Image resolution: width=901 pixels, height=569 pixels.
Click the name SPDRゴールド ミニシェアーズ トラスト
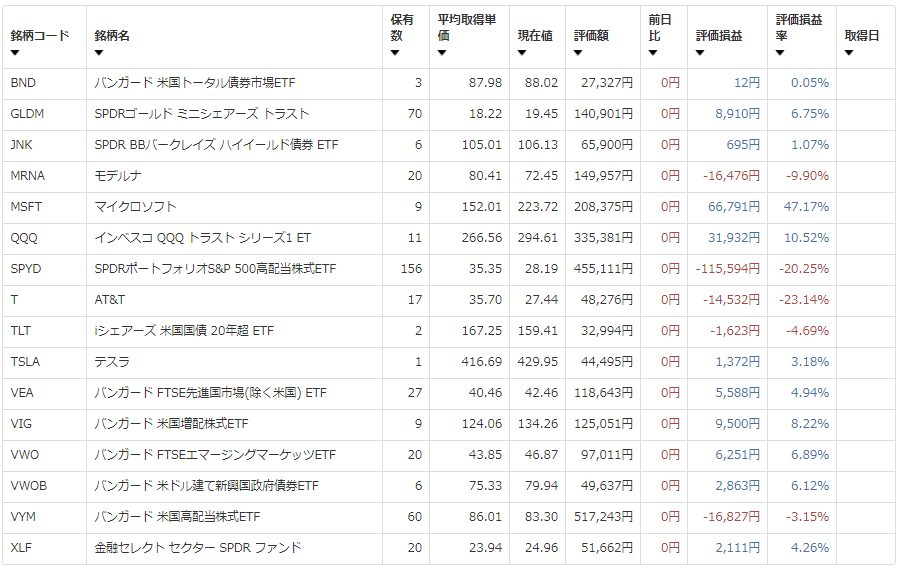pos(202,114)
